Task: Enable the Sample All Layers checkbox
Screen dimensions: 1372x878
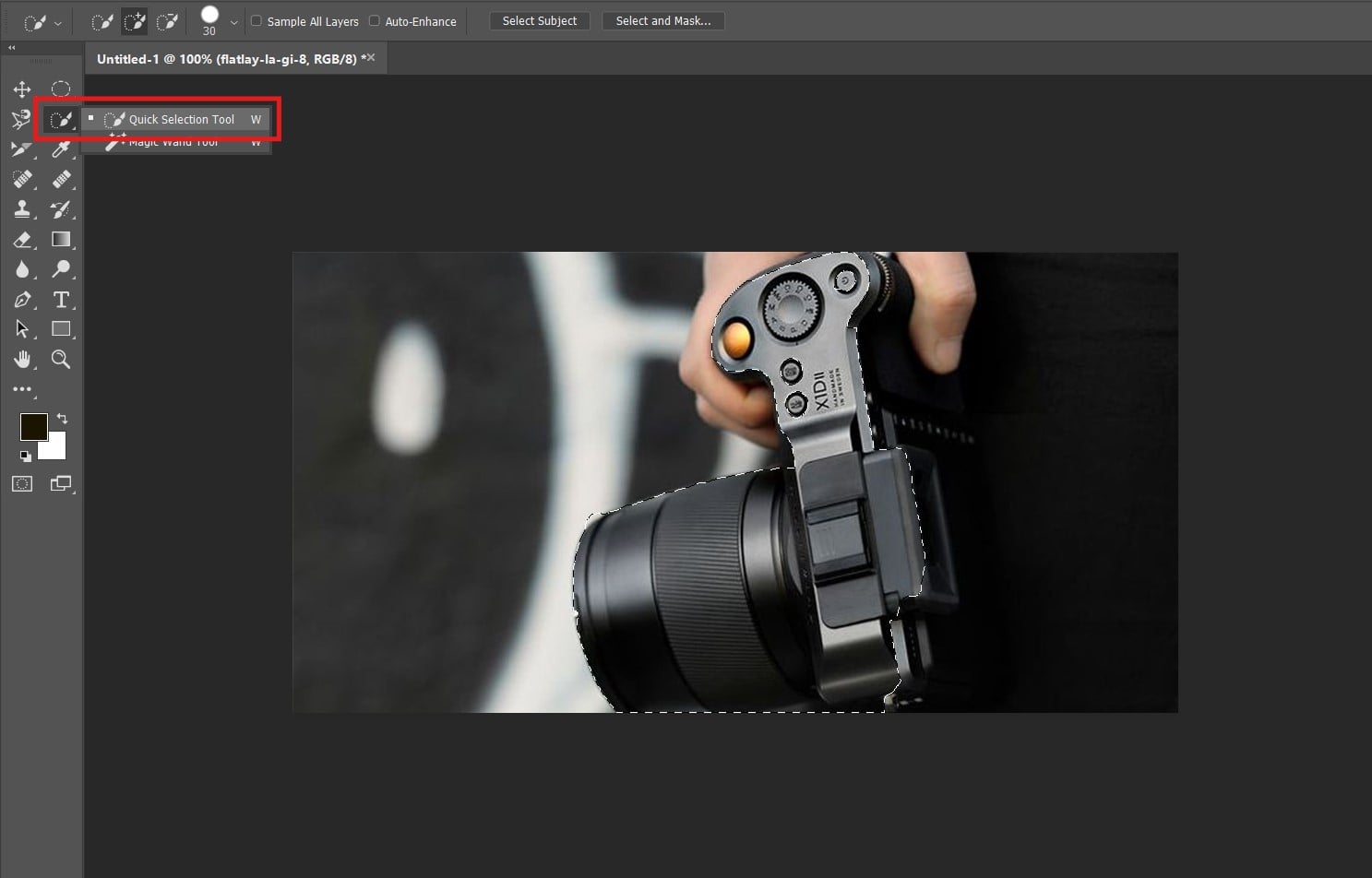Action: pos(257,20)
